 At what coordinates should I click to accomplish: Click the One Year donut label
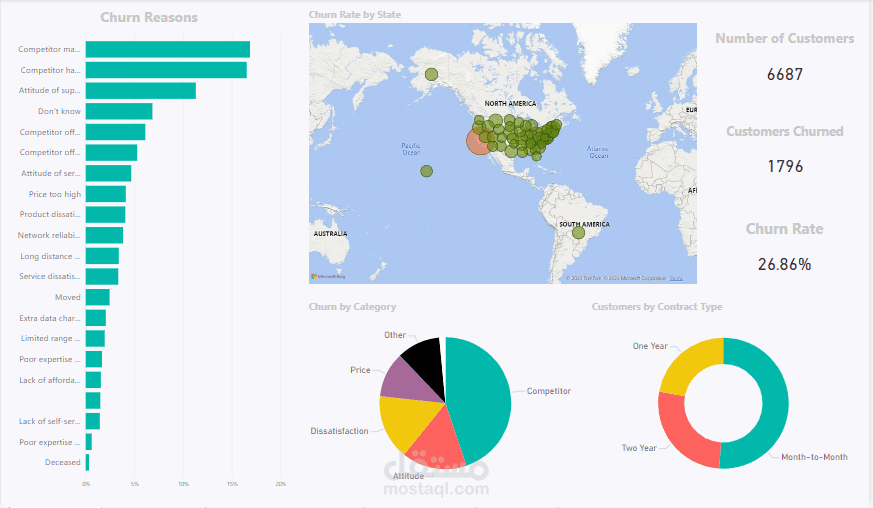point(650,346)
